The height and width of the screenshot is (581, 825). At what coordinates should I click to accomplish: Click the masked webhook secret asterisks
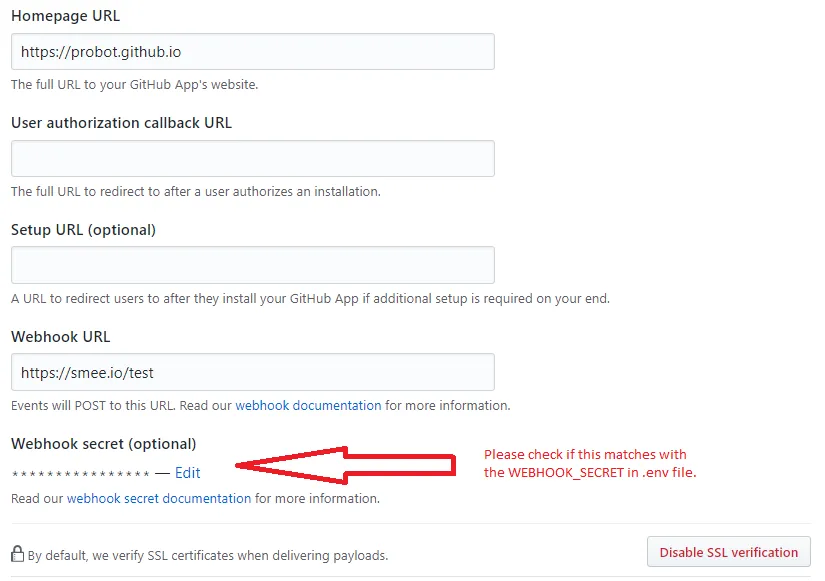pyautogui.click(x=80, y=474)
